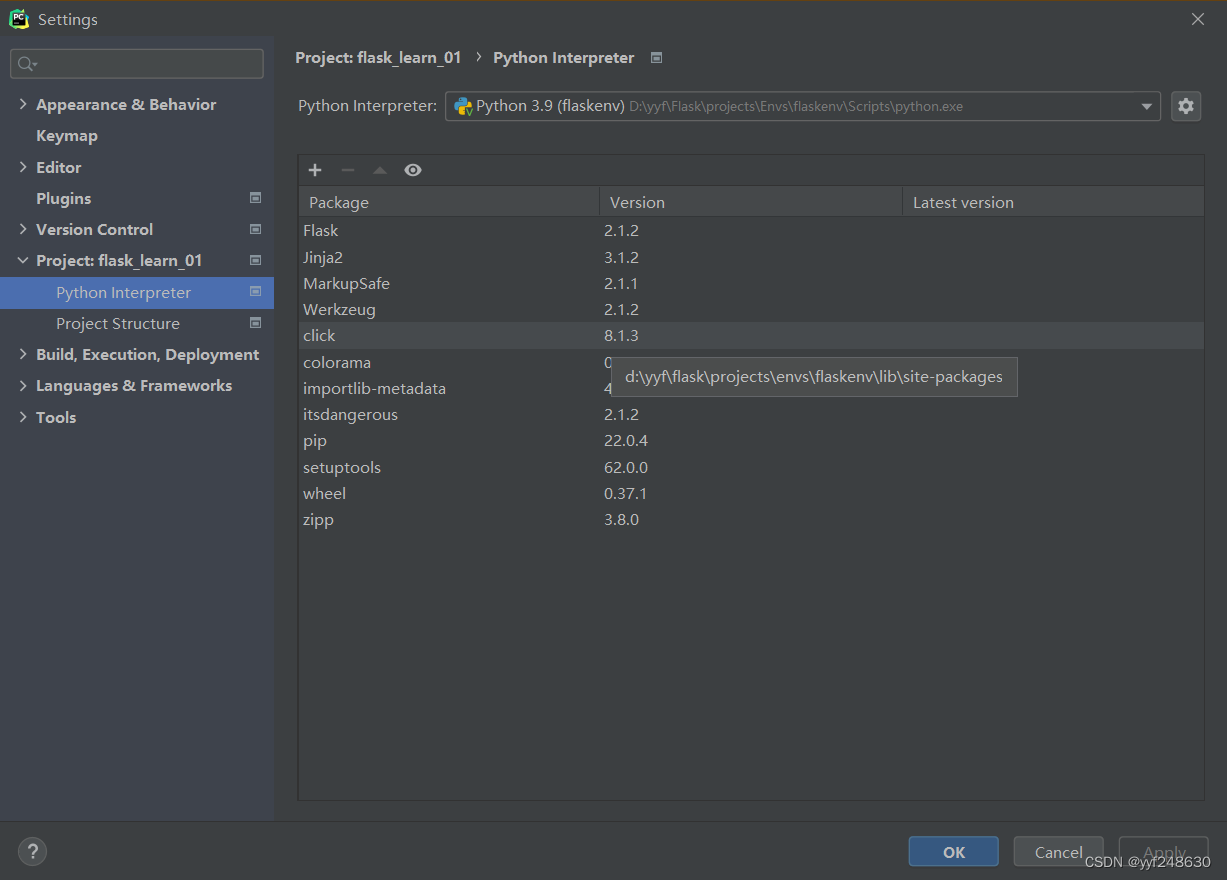The image size is (1227, 880).
Task: Expand Languages & Frameworks section
Action: point(23,385)
